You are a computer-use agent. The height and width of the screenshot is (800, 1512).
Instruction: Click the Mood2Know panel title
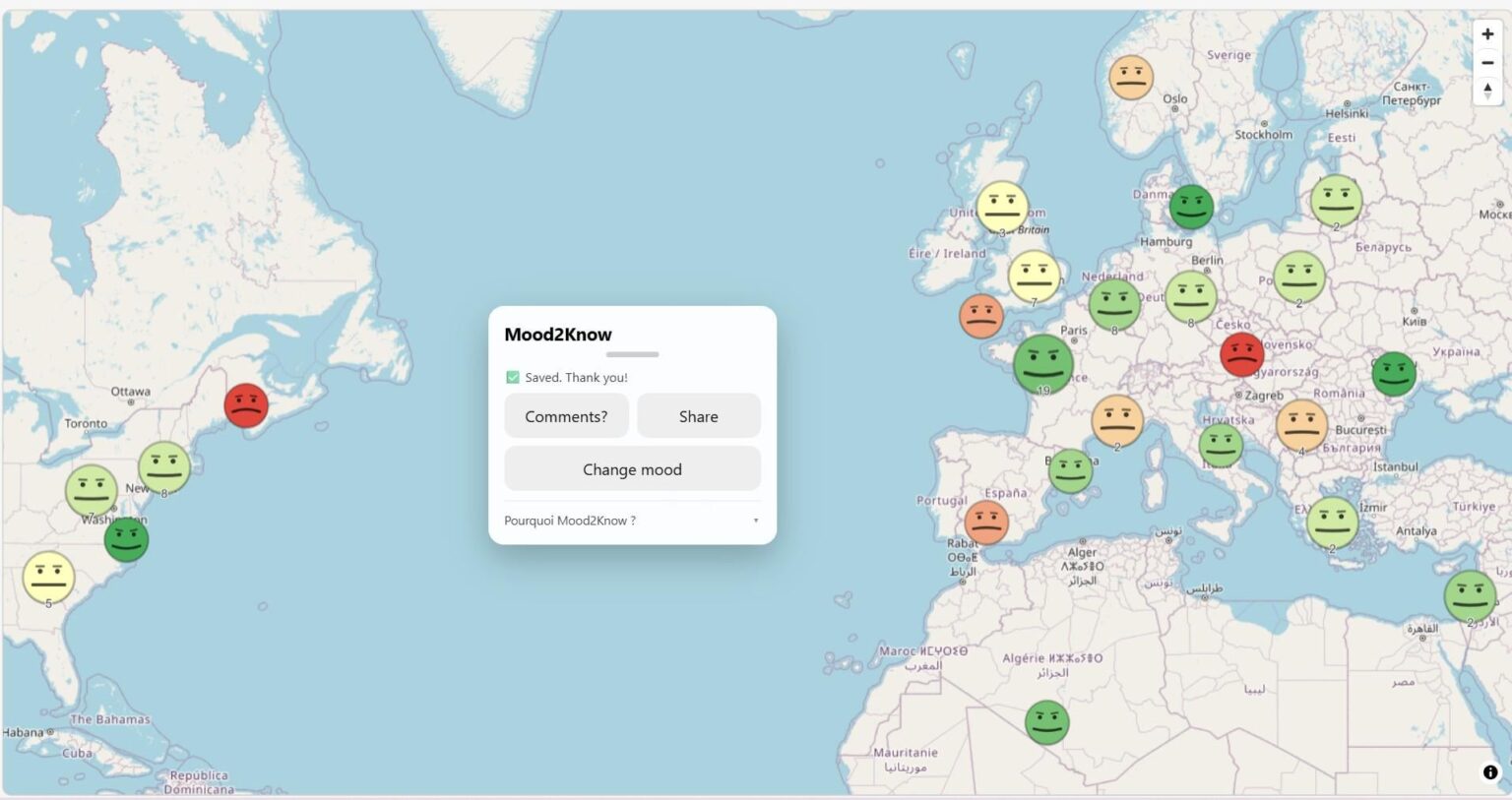click(x=558, y=335)
